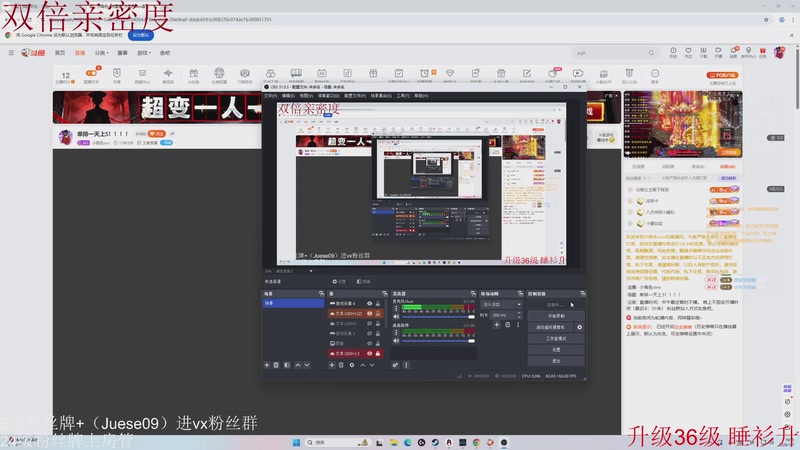800x450 pixels.
Task: Open Douyu download (下载) icon
Action: tap(703, 52)
